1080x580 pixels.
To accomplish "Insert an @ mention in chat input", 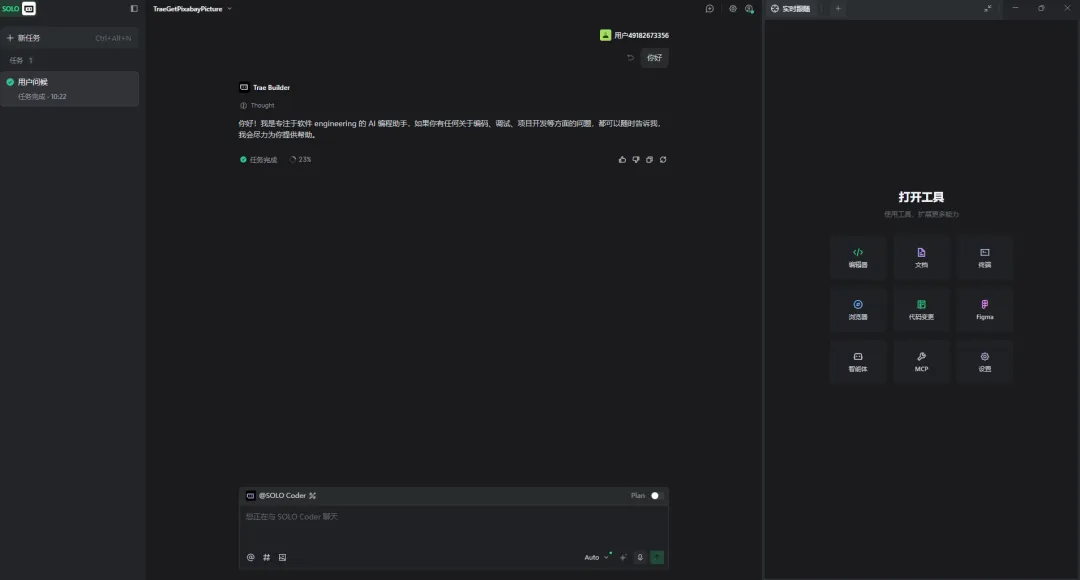I will [x=251, y=557].
